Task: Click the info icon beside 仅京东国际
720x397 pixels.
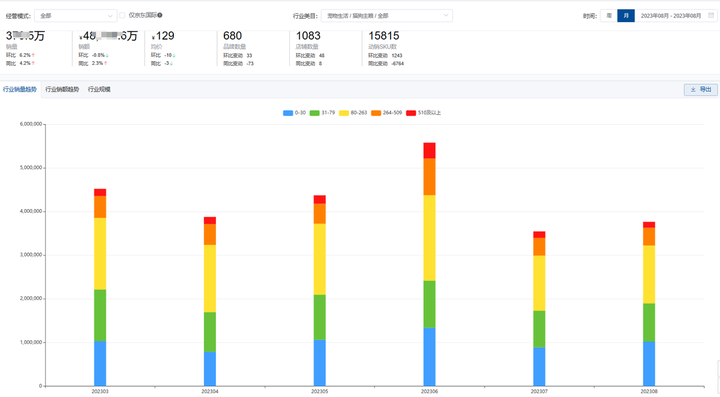Action: tap(160, 15)
